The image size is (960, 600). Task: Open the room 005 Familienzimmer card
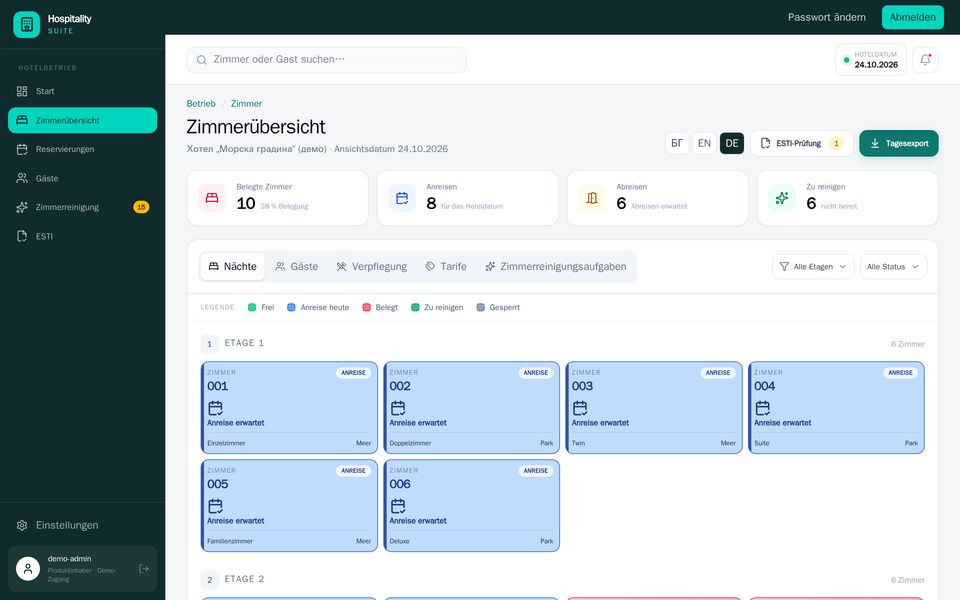(289, 506)
